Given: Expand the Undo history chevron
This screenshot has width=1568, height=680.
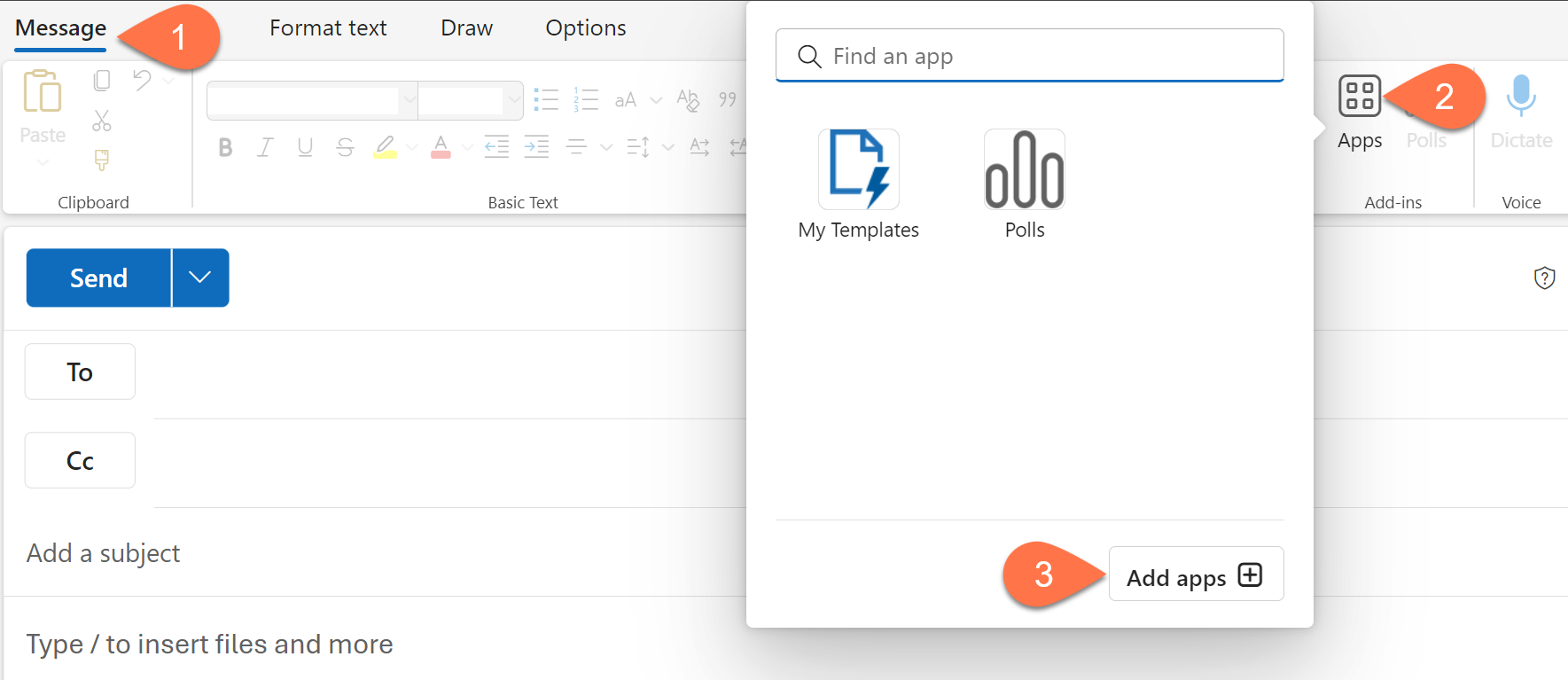Looking at the screenshot, I should point(168,81).
